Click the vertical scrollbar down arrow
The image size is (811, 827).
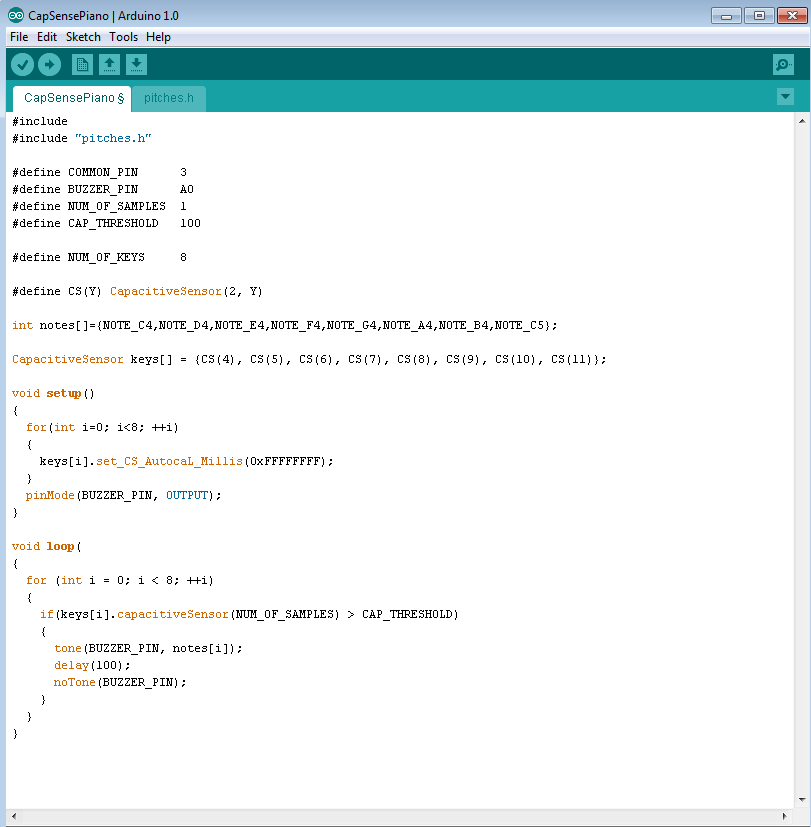point(802,800)
